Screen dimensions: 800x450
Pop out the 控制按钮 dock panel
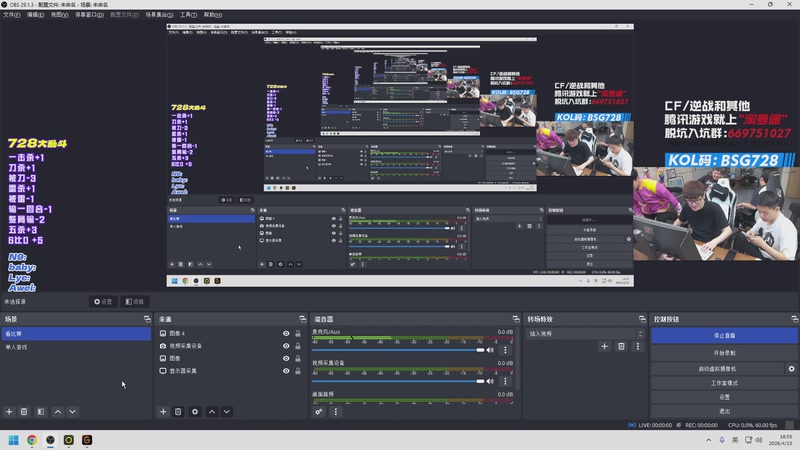pos(794,319)
